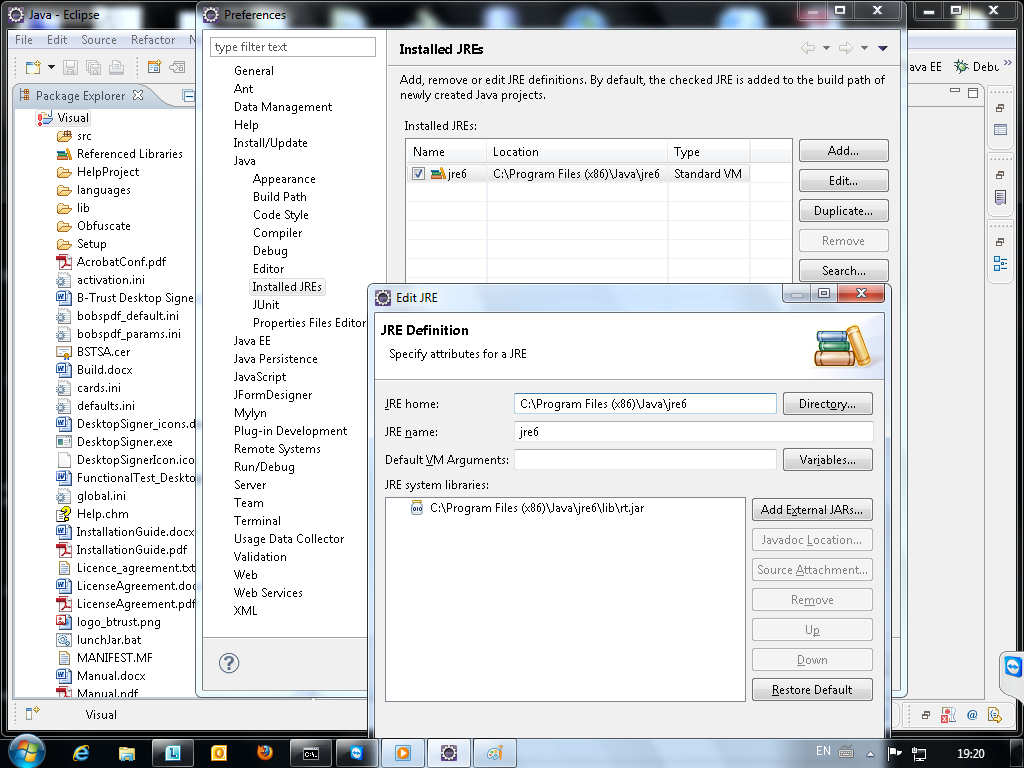Click Restore Default button in Edit JRE
The image size is (1024, 768).
point(812,690)
